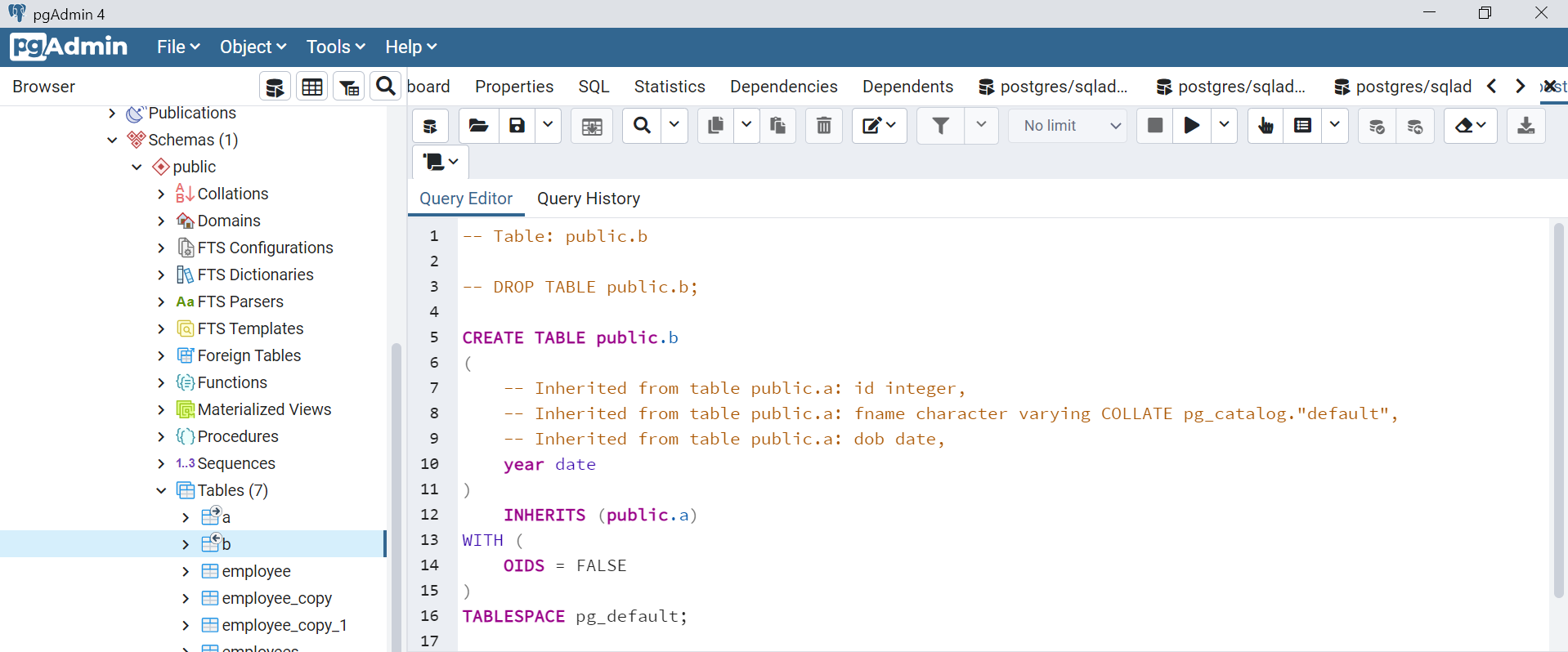Open the Tools menu
The width and height of the screenshot is (1568, 652).
[x=335, y=47]
